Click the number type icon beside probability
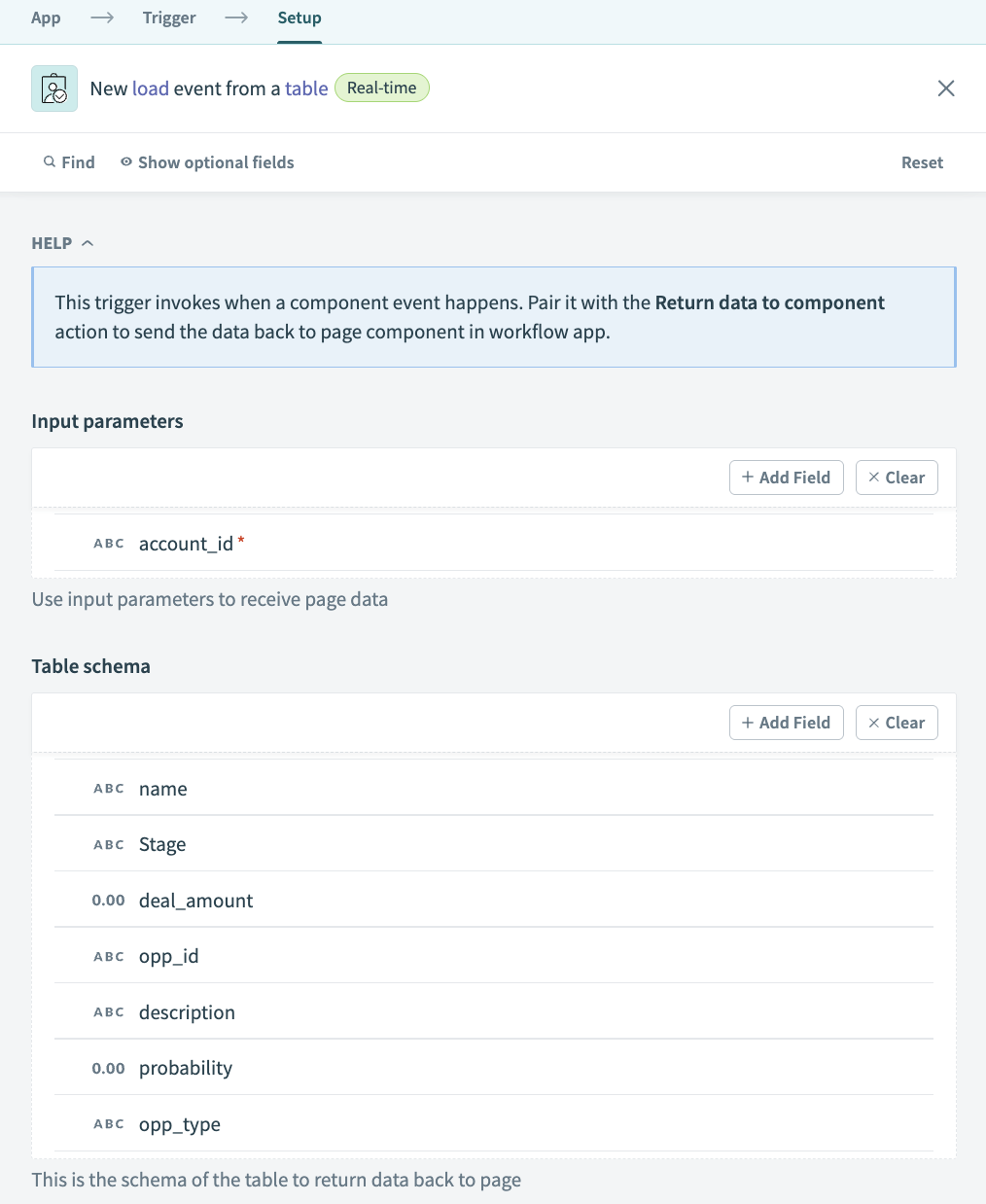Viewport: 986px width, 1204px height. click(x=109, y=1068)
